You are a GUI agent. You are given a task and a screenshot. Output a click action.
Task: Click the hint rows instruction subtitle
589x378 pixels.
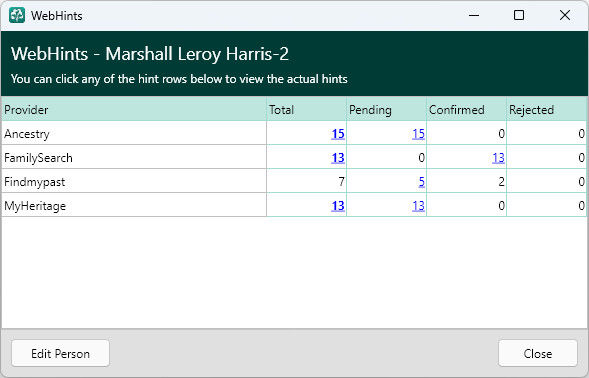tap(179, 79)
